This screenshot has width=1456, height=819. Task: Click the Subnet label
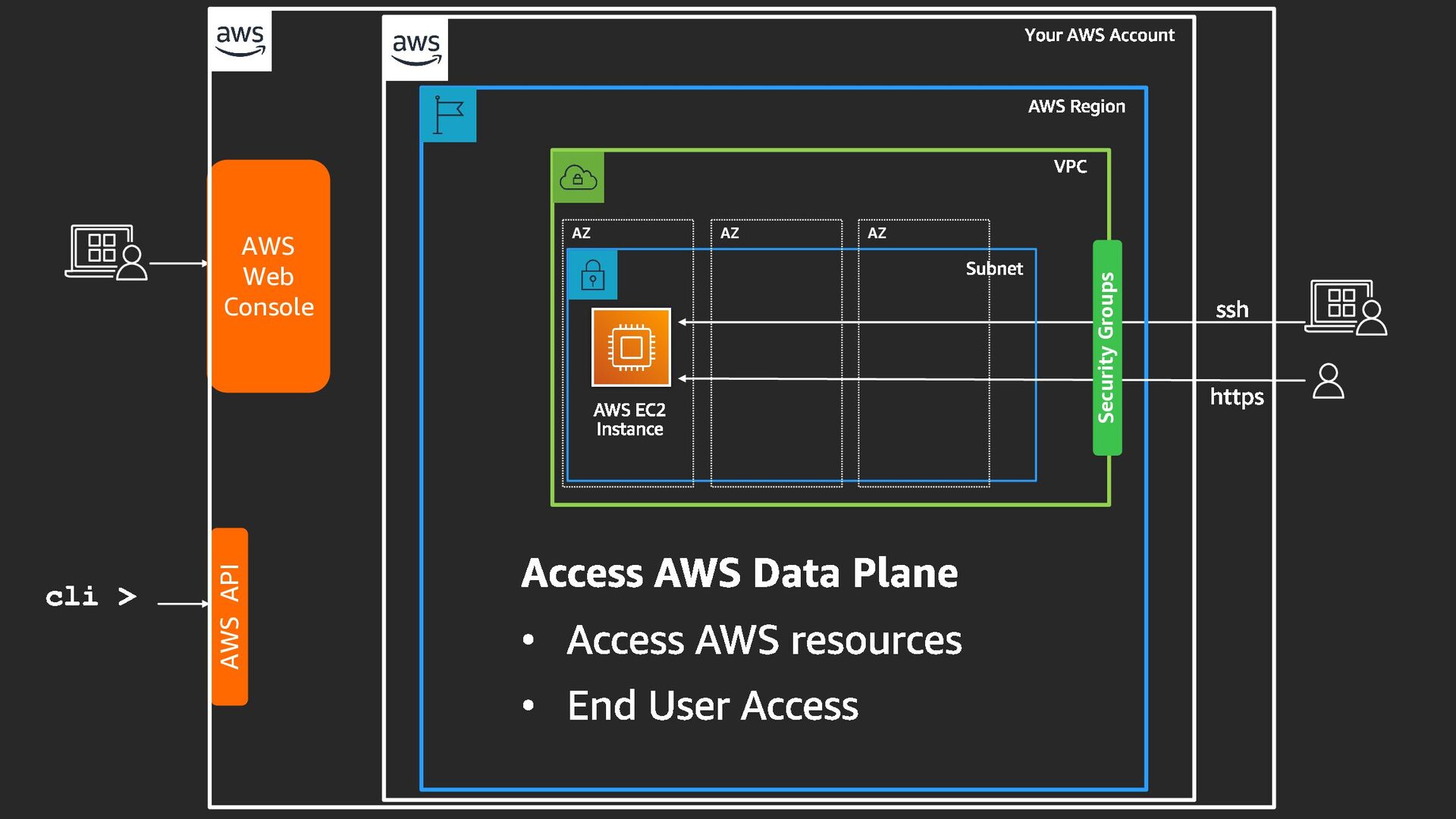click(993, 268)
